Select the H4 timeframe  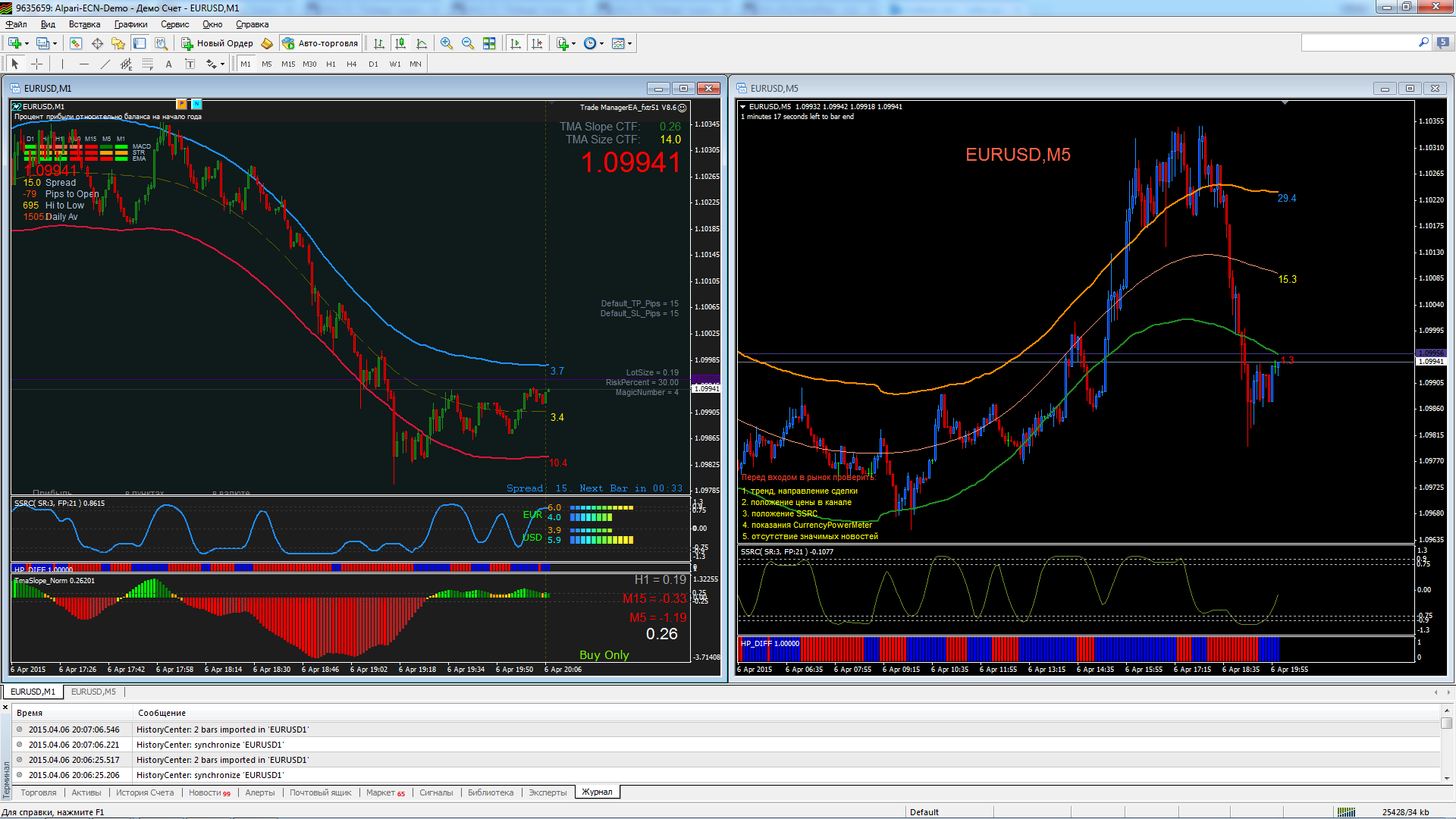point(352,64)
